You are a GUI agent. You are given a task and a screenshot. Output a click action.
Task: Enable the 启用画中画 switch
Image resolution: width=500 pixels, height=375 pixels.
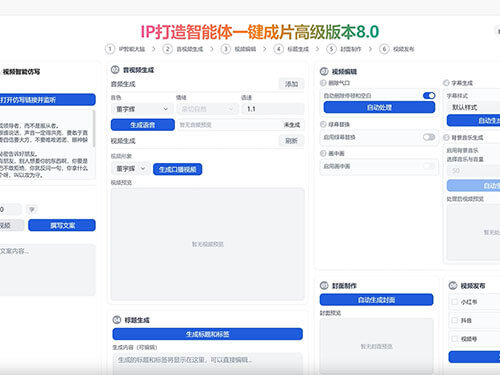[x=429, y=166]
